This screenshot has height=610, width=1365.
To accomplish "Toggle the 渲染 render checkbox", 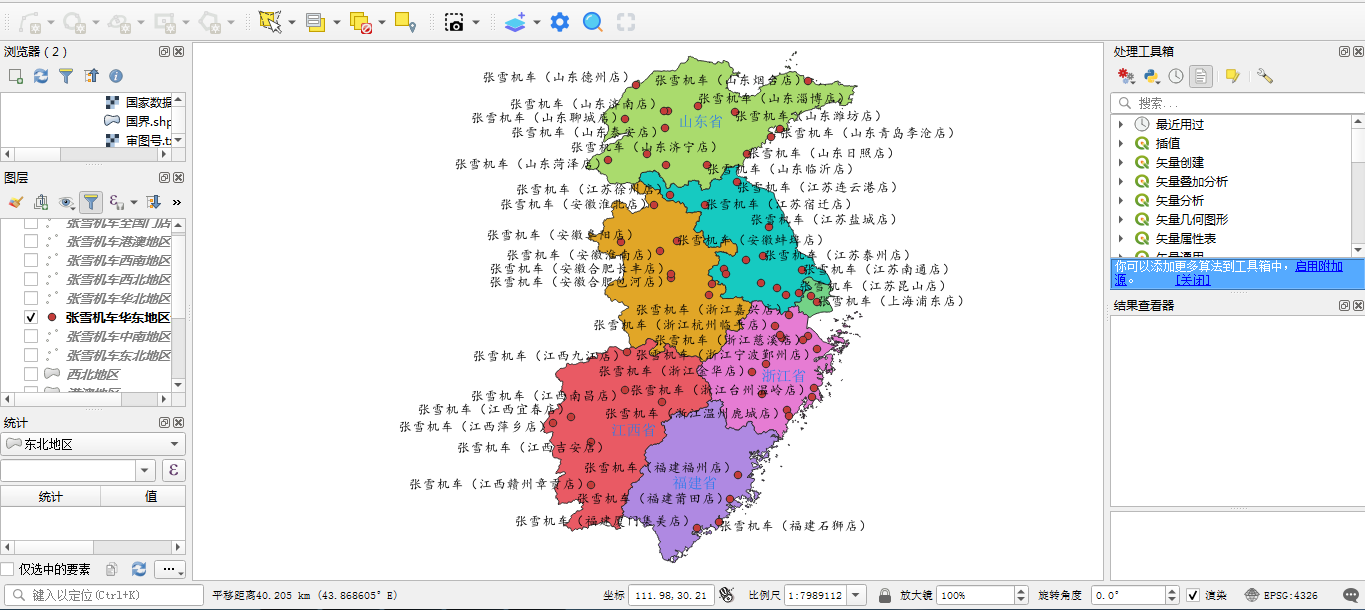I will click(x=1193, y=595).
